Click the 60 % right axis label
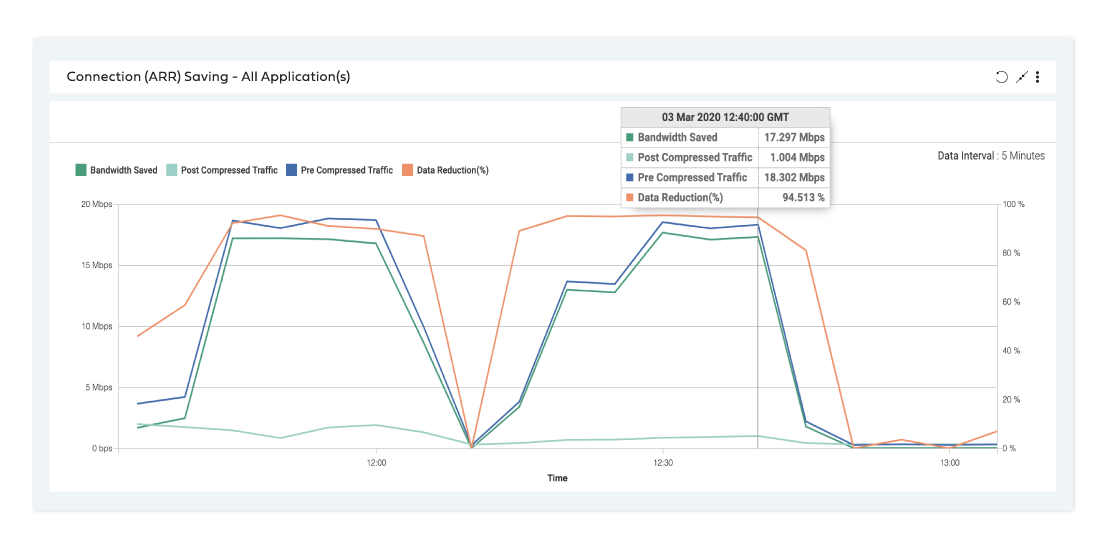 tap(1011, 302)
